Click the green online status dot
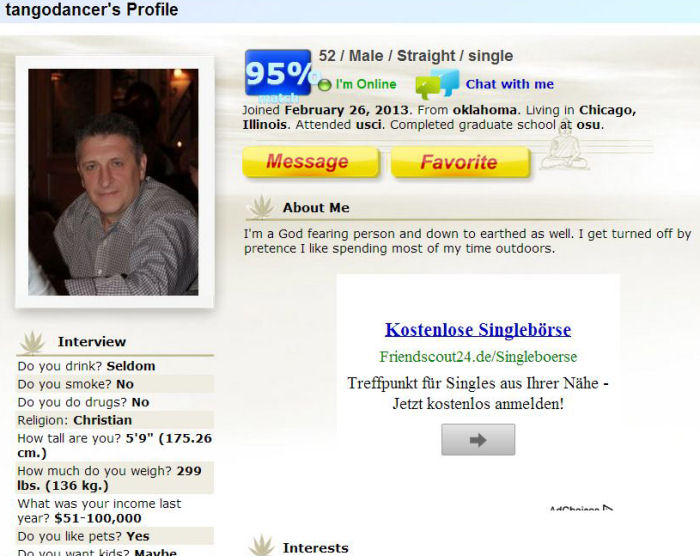 pyautogui.click(x=325, y=84)
